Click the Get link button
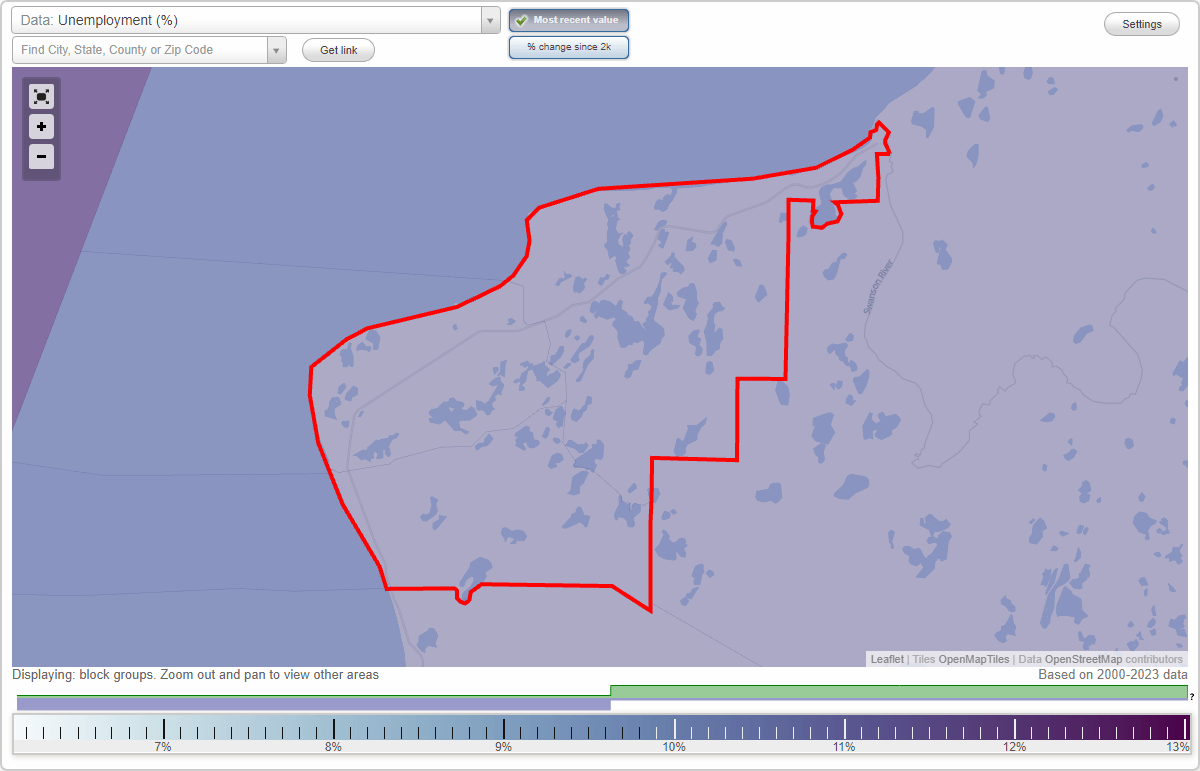This screenshot has width=1200, height=771. pos(338,50)
